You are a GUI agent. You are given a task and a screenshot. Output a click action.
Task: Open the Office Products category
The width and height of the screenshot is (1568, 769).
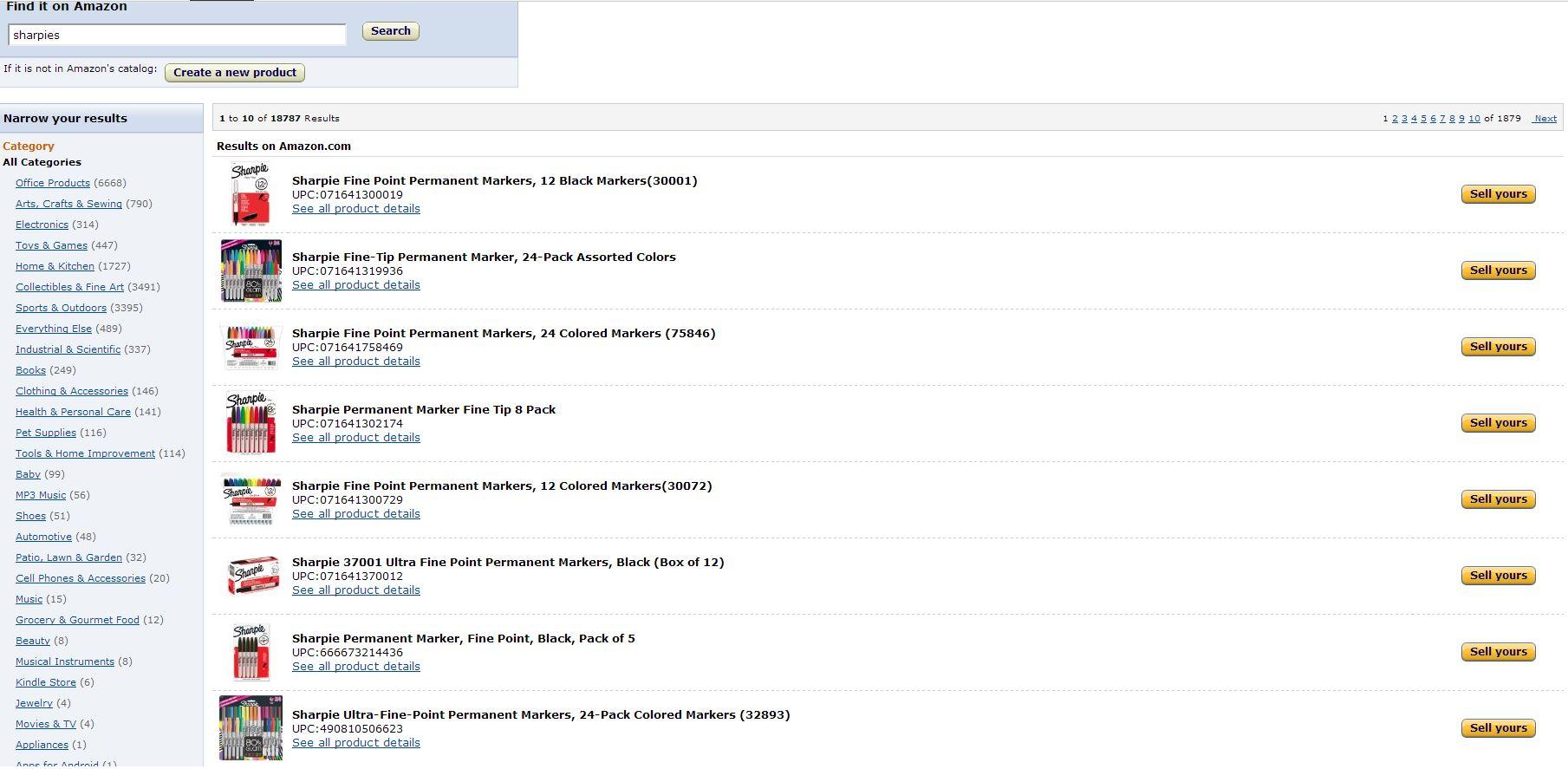pos(53,183)
